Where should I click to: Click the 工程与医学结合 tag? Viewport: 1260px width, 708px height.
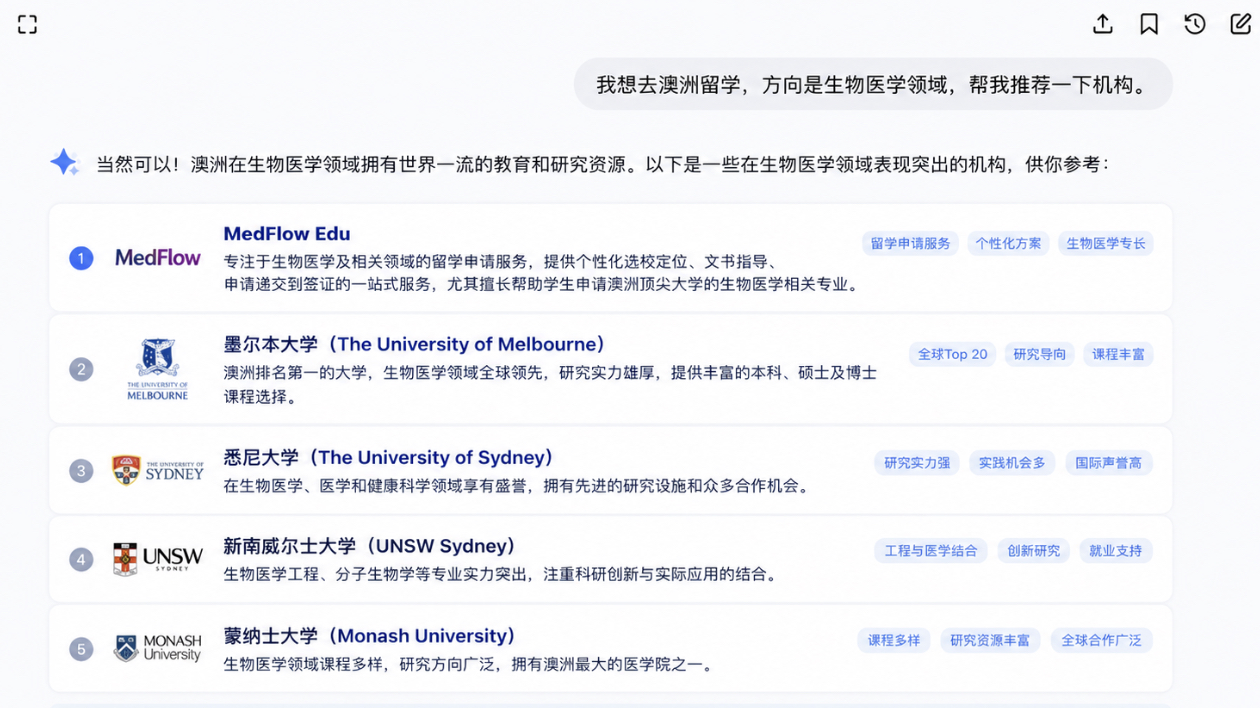(931, 551)
